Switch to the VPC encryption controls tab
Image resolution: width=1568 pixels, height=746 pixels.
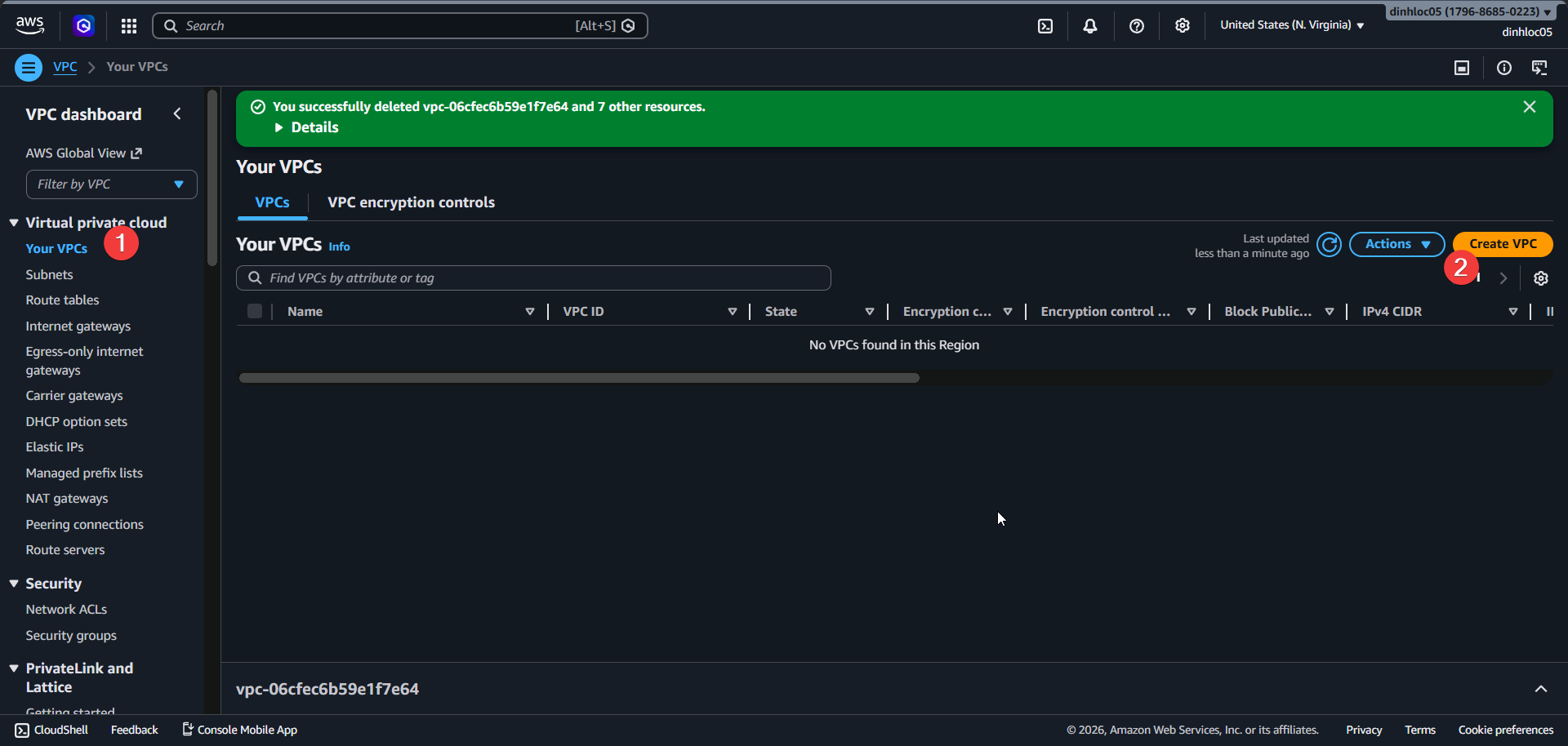click(x=411, y=202)
